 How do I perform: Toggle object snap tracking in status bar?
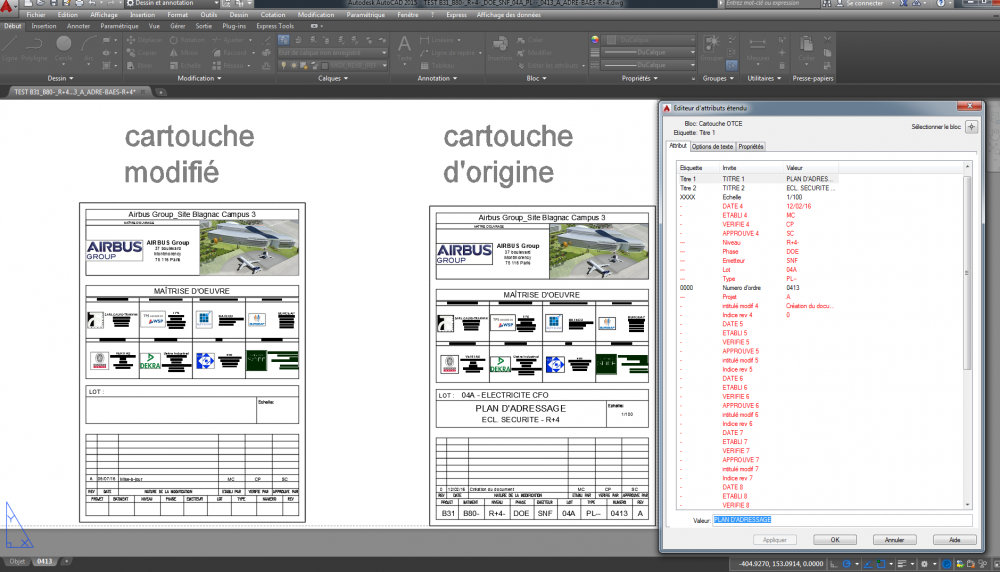[x=867, y=564]
